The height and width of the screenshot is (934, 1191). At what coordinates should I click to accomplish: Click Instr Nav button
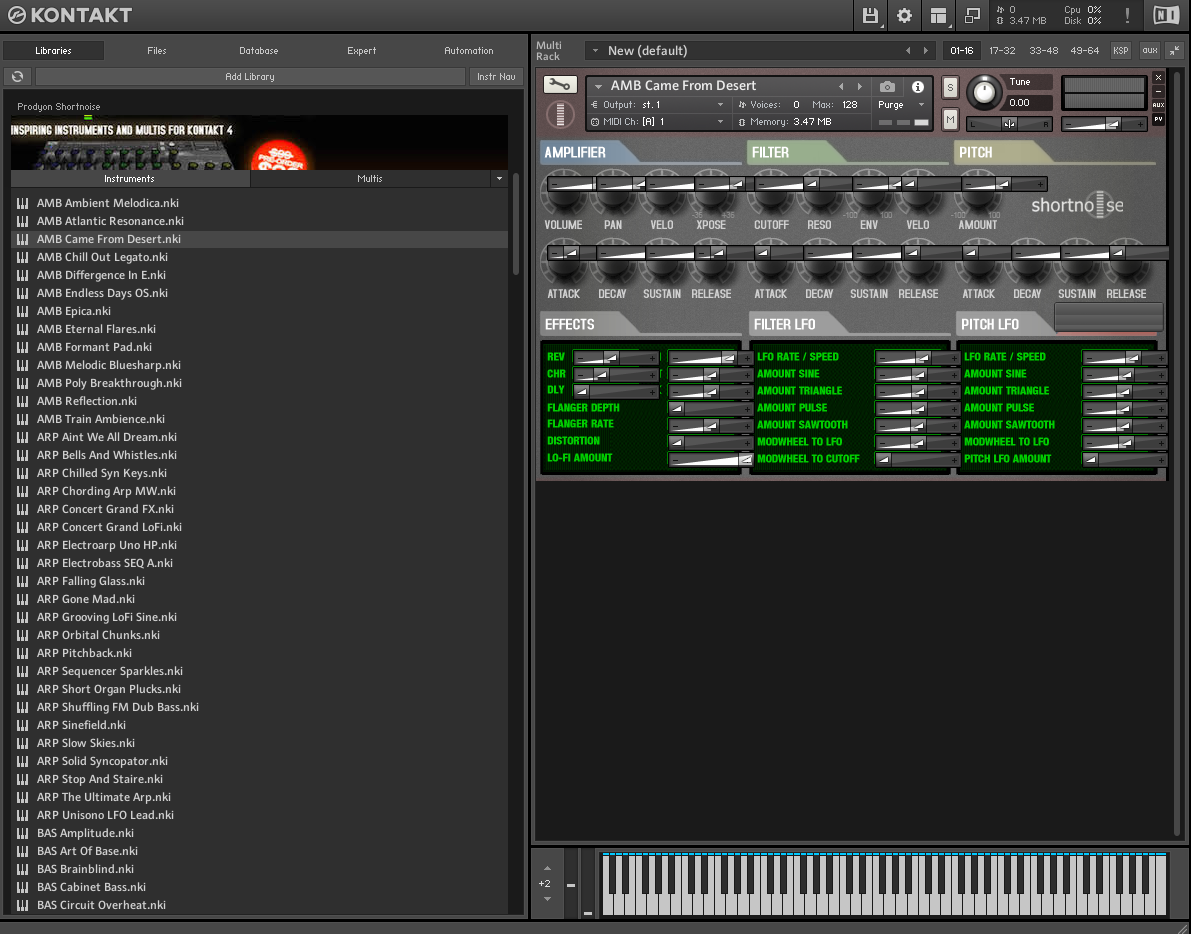496,77
